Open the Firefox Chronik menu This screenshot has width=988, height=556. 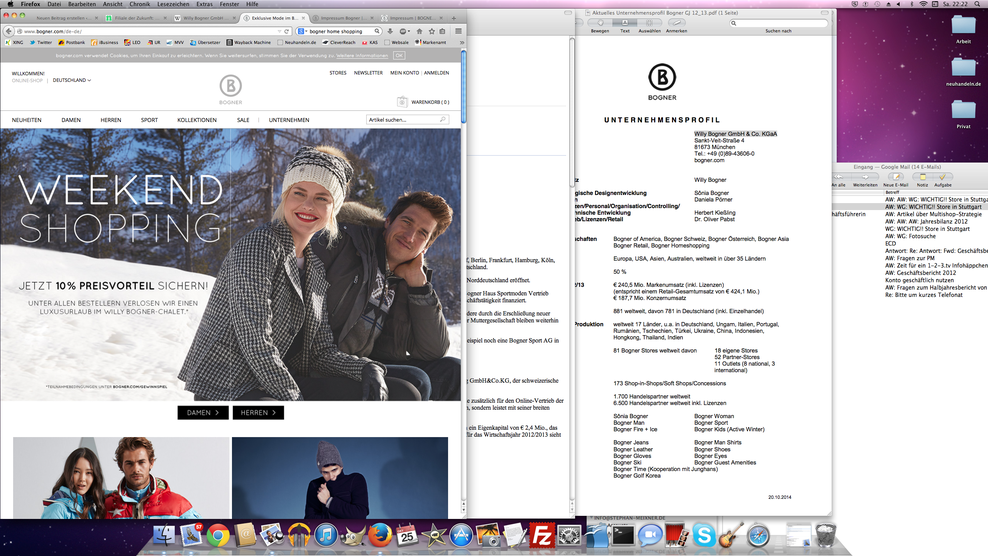coord(139,4)
